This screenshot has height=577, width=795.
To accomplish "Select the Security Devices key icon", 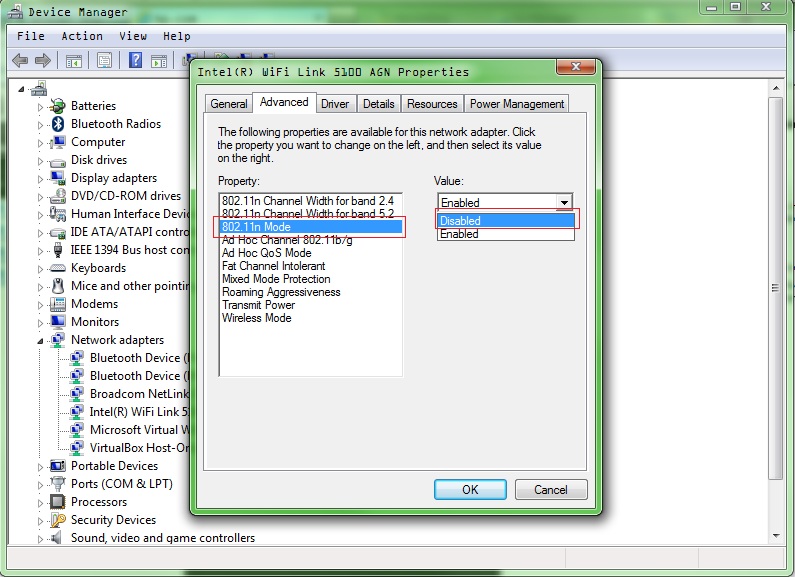I will click(58, 520).
